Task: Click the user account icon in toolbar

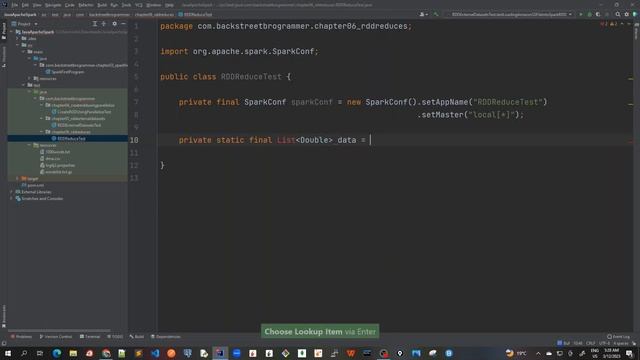Action: [x=423, y=15]
